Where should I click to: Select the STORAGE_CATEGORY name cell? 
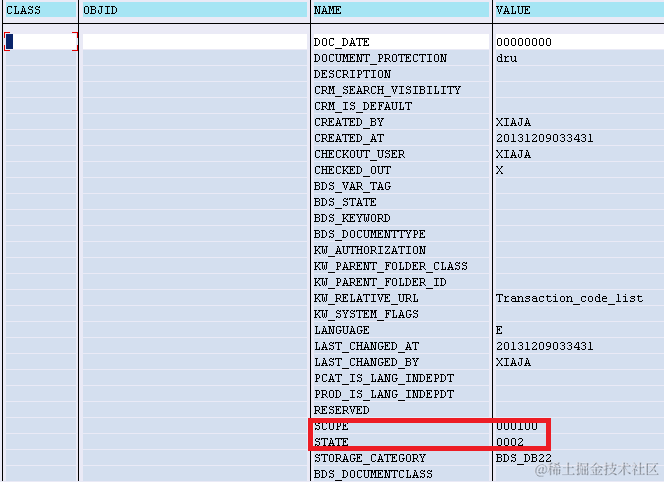[401, 458]
